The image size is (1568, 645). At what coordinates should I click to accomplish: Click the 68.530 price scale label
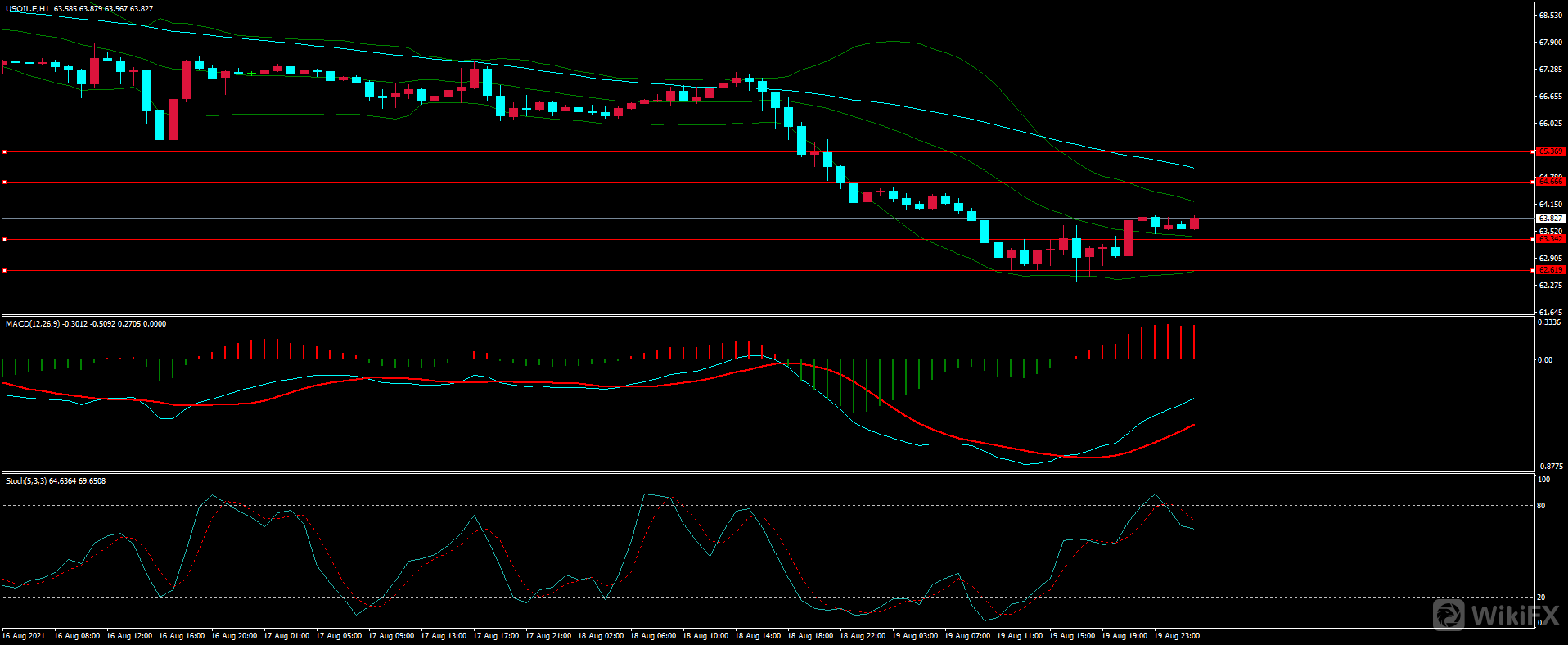click(x=1550, y=16)
